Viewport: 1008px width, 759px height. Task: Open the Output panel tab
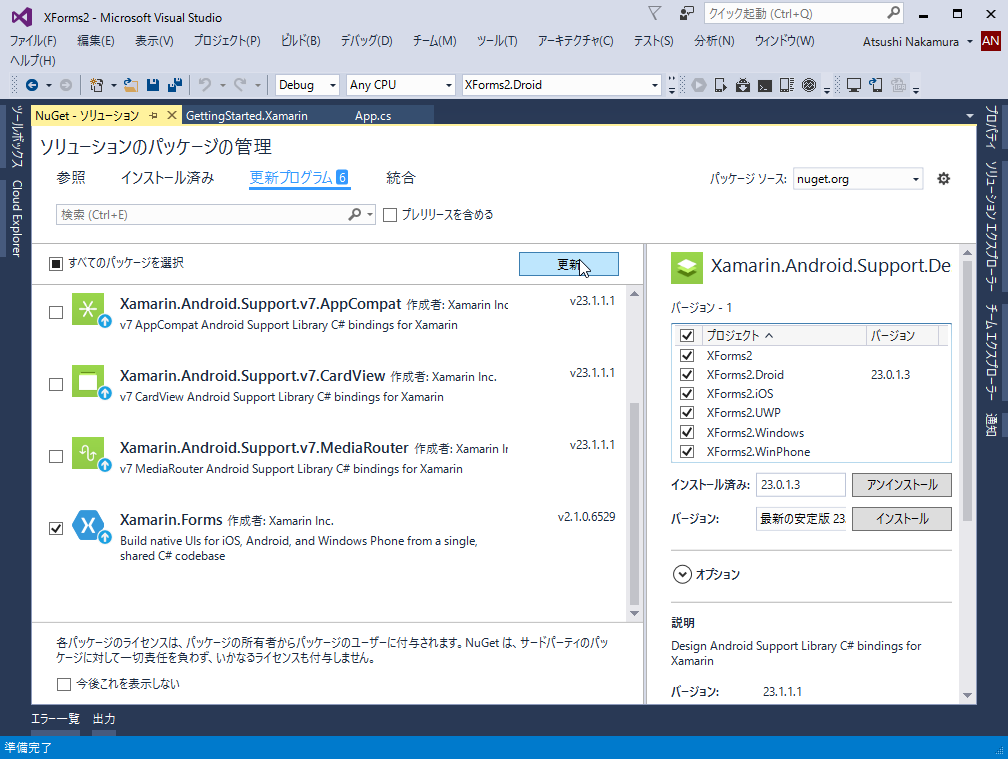(x=104, y=719)
